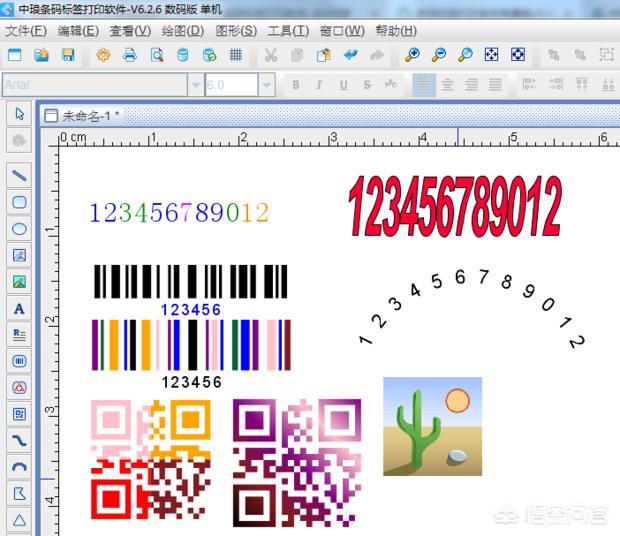The height and width of the screenshot is (536, 620).
Task: Click the plain magnifier zoom icon
Action: point(465,55)
